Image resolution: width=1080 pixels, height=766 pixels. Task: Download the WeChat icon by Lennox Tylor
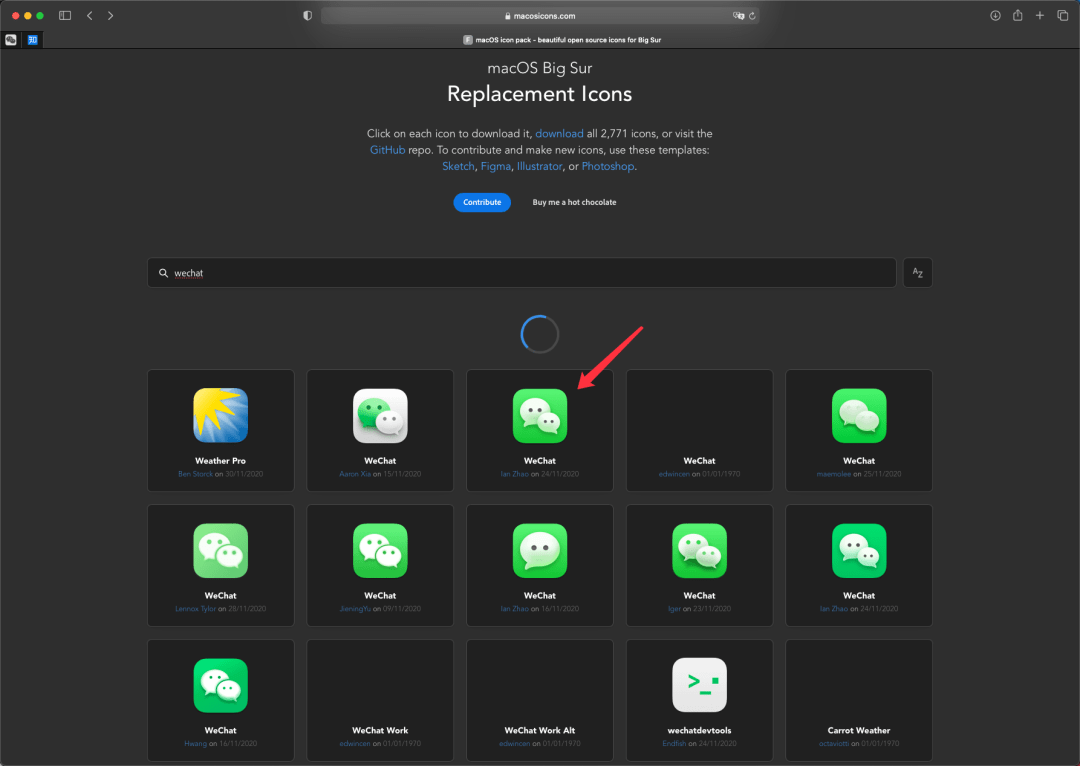tap(220, 550)
